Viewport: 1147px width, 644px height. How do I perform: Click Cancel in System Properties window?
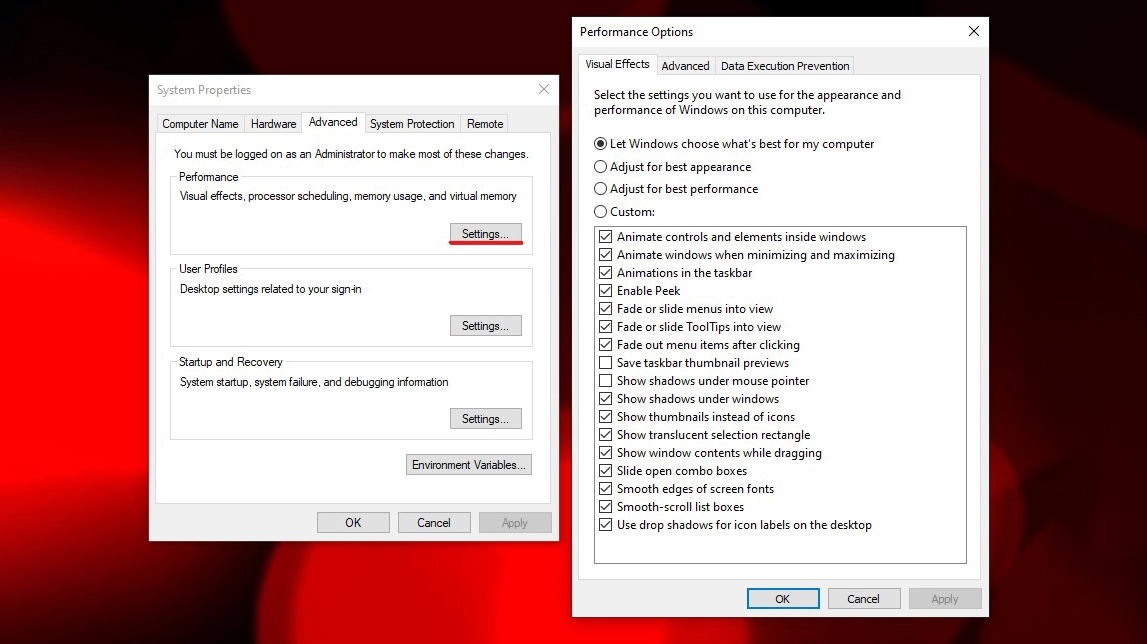434,523
